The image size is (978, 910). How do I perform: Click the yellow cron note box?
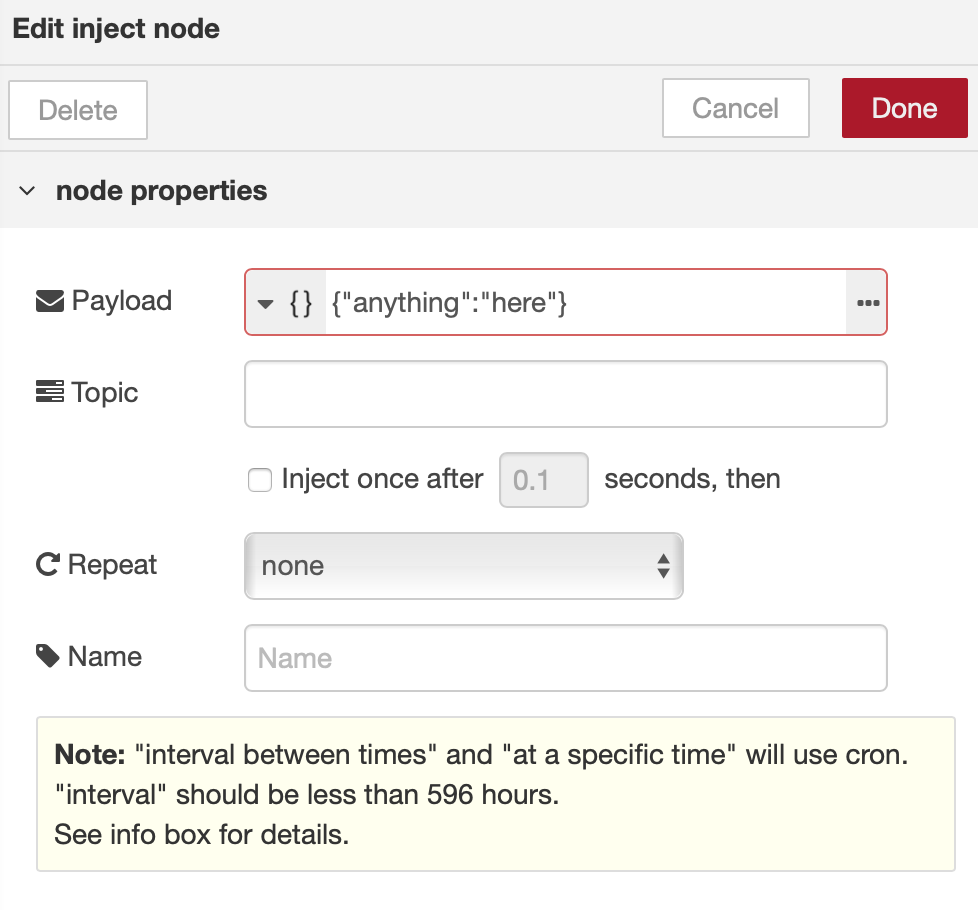click(x=495, y=794)
